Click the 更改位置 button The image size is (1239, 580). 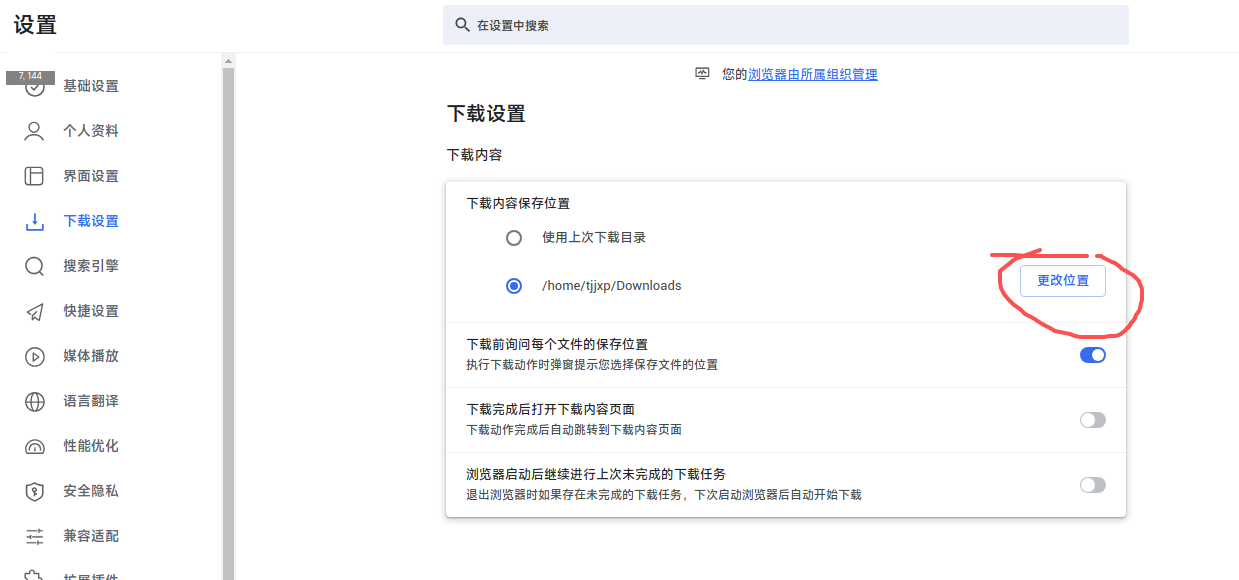[x=1063, y=281]
